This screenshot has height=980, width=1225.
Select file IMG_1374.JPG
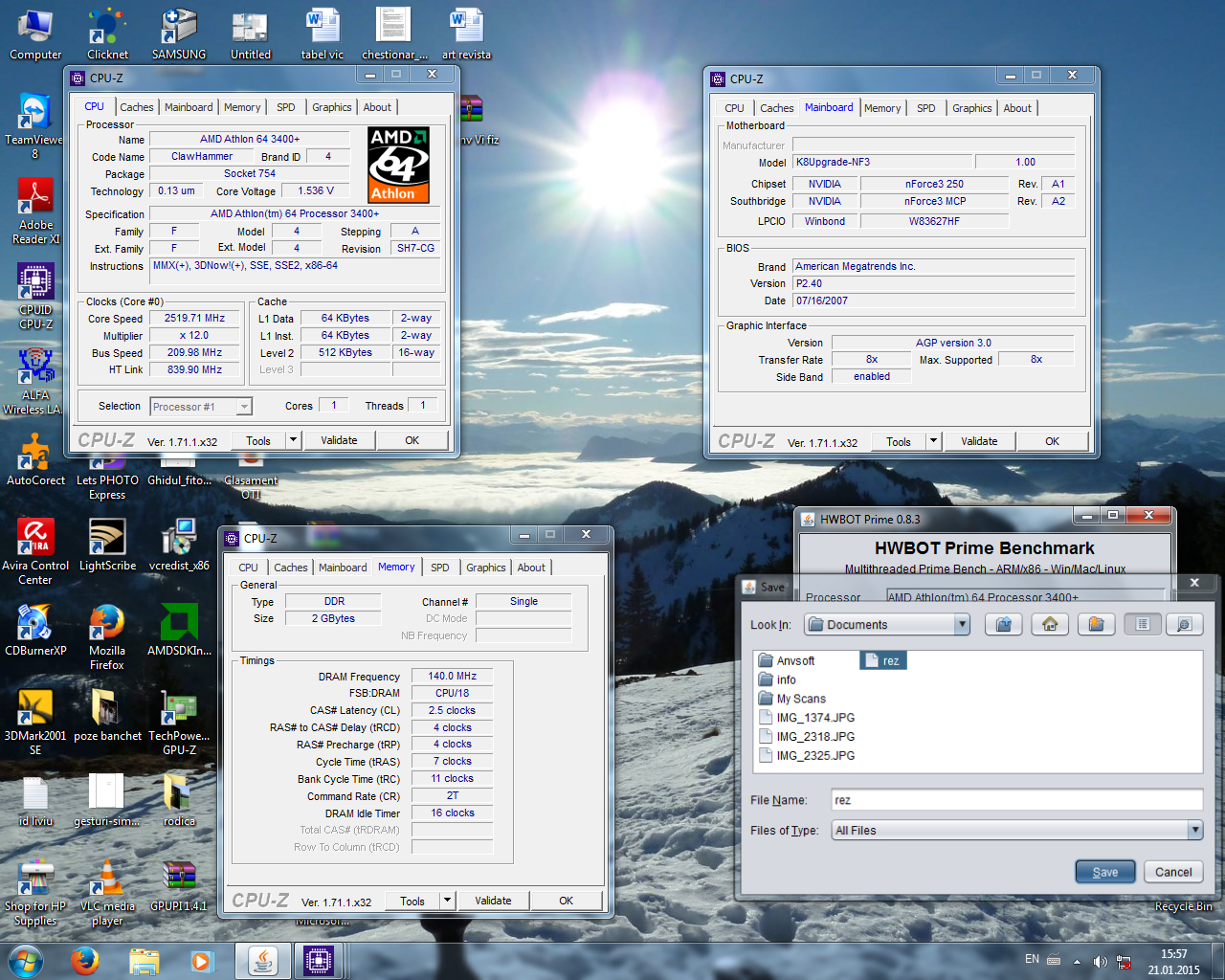(806, 718)
